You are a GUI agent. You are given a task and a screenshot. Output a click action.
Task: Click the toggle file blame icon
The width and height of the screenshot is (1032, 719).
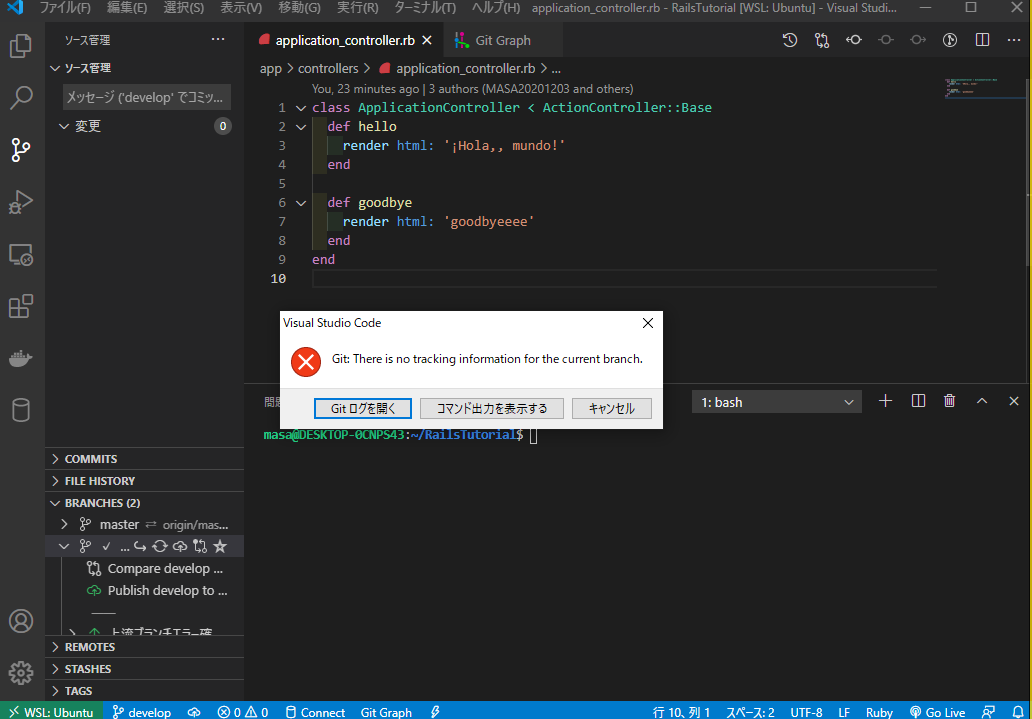(949, 40)
